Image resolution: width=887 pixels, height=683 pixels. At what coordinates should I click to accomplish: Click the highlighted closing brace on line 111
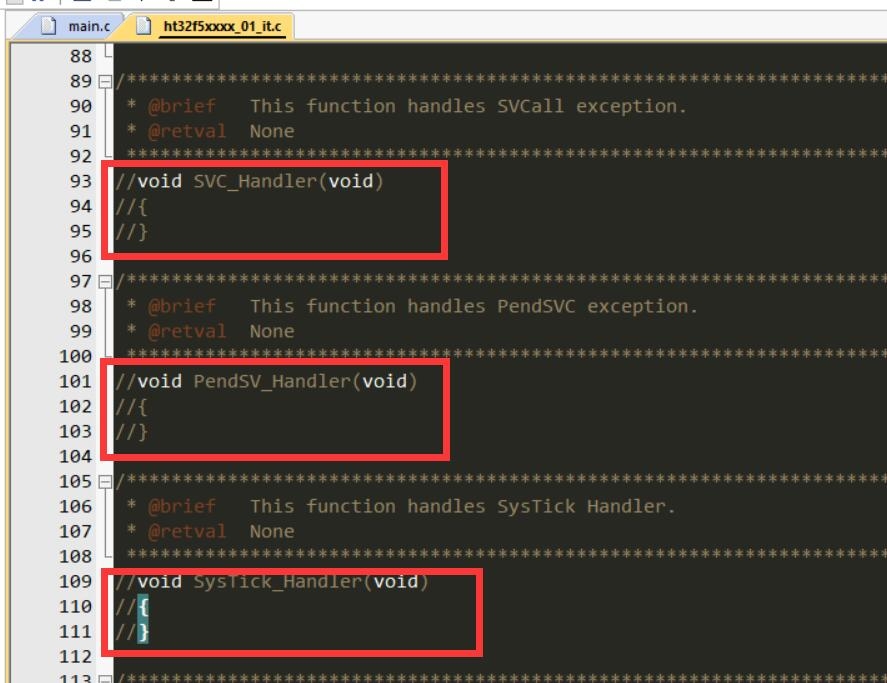click(143, 632)
